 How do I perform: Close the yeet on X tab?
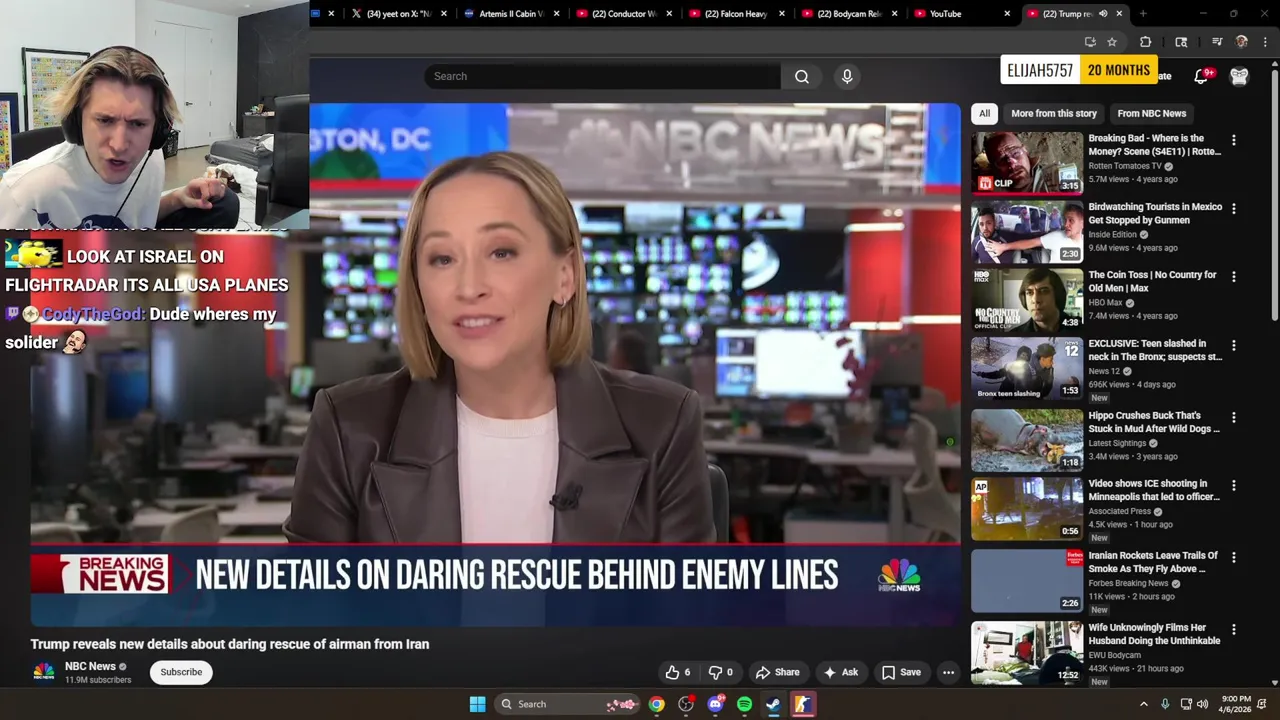pyautogui.click(x=444, y=14)
